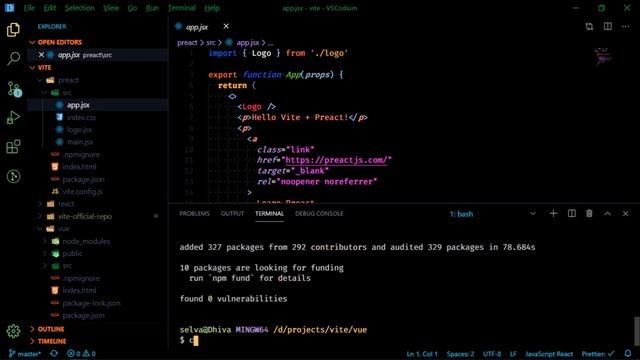Click the editor minimap

coord(603,56)
